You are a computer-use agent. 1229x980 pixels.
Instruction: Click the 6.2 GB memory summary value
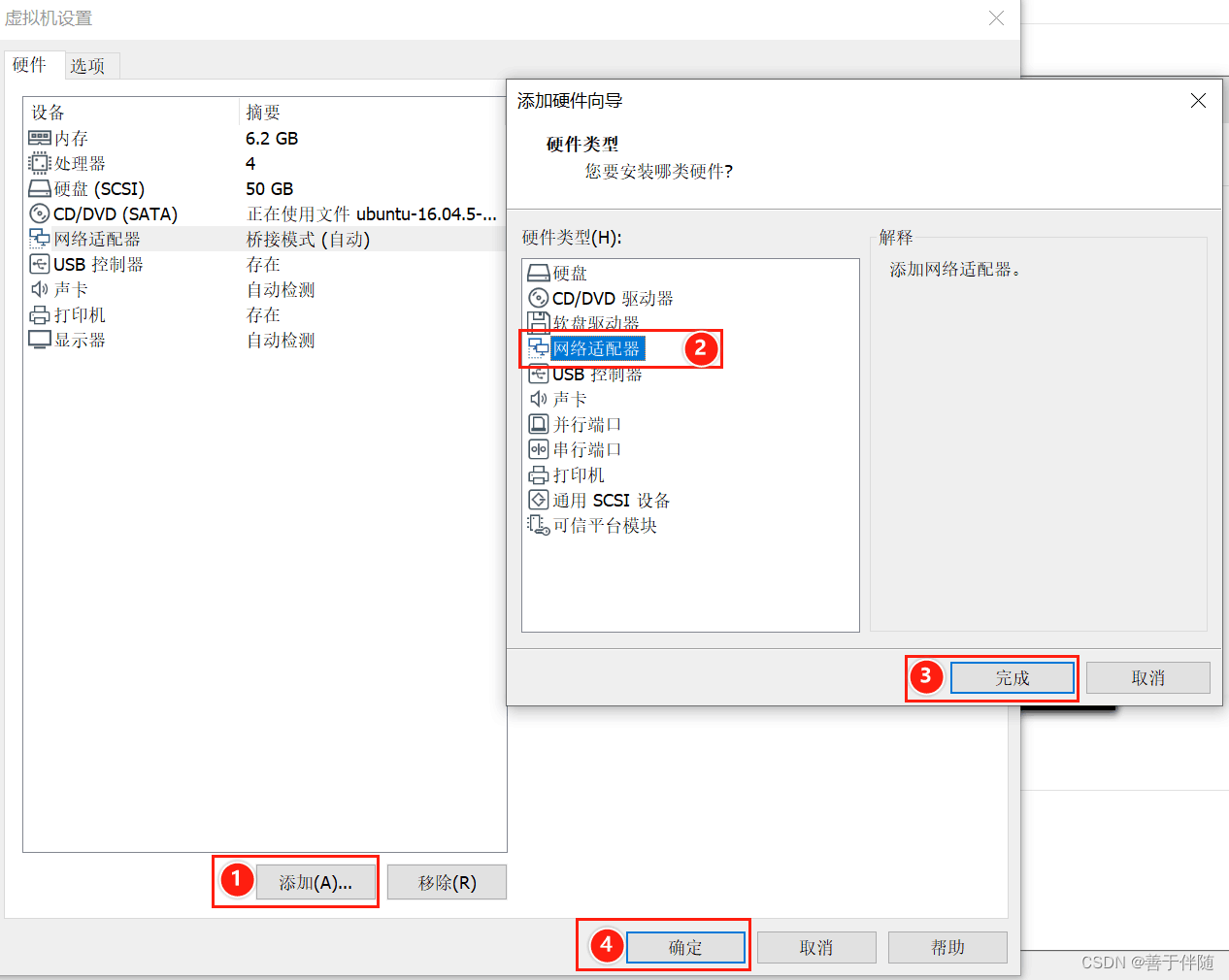point(272,138)
